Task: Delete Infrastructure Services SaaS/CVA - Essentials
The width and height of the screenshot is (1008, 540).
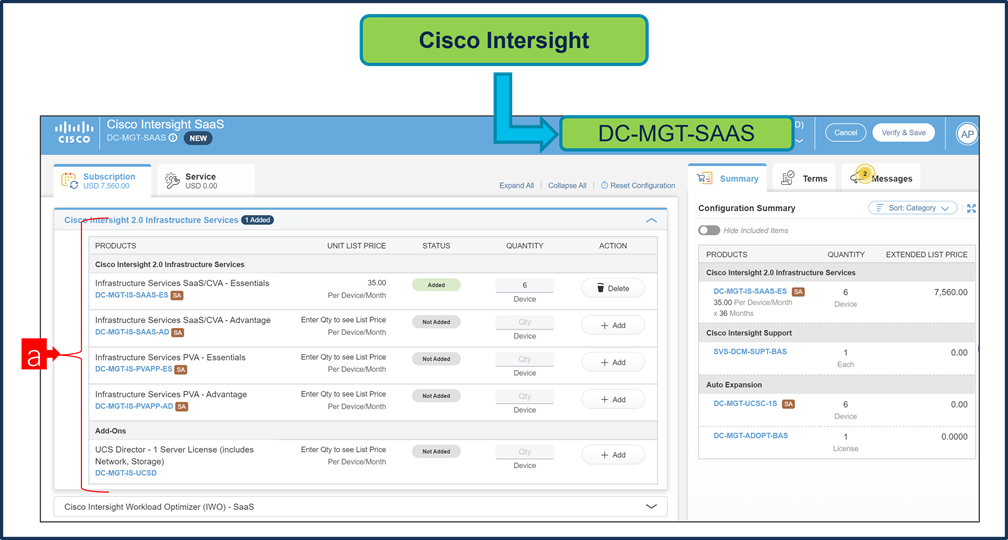Action: [613, 289]
